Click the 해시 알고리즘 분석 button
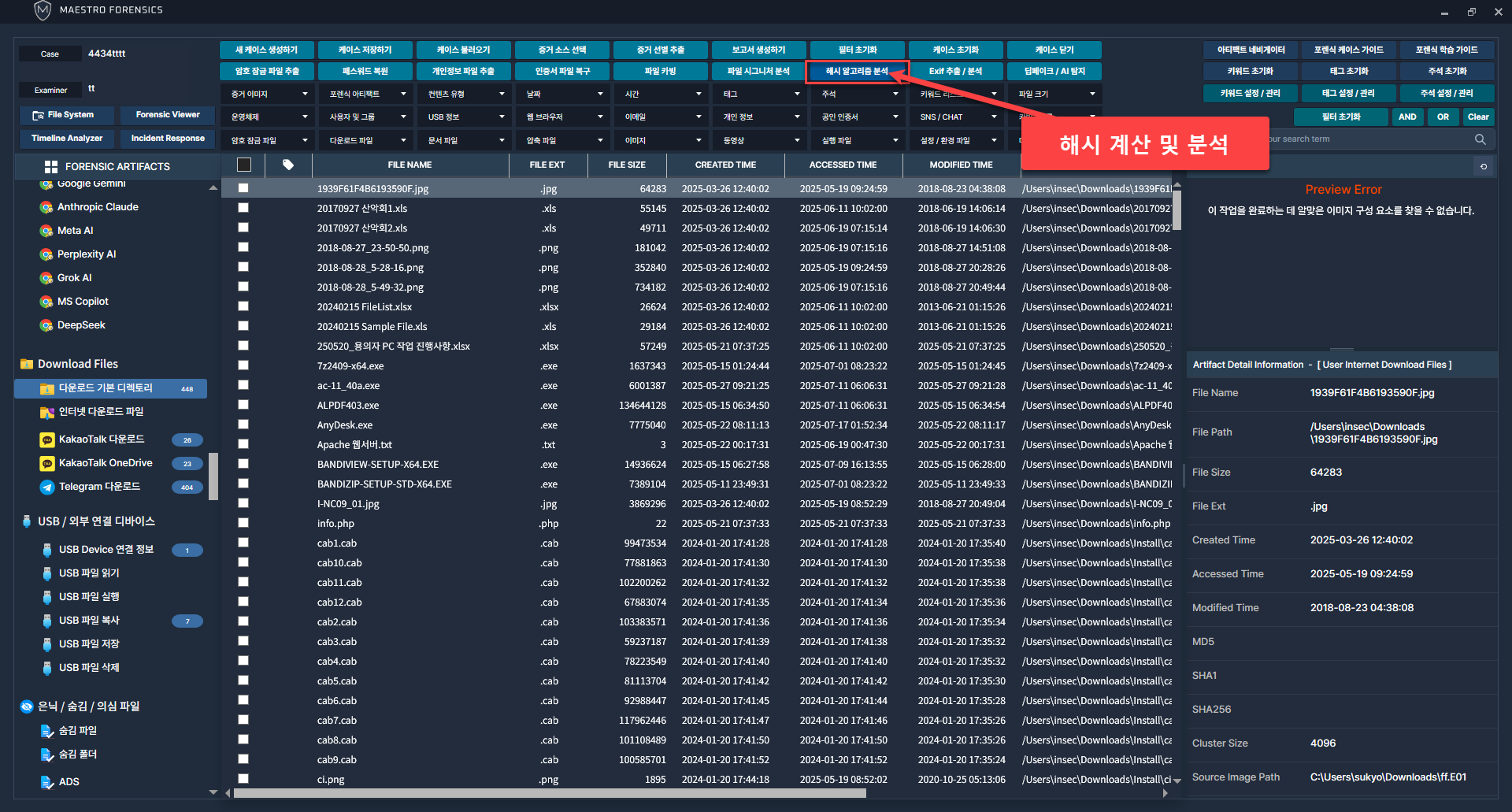This screenshot has width=1512, height=812. tap(857, 72)
